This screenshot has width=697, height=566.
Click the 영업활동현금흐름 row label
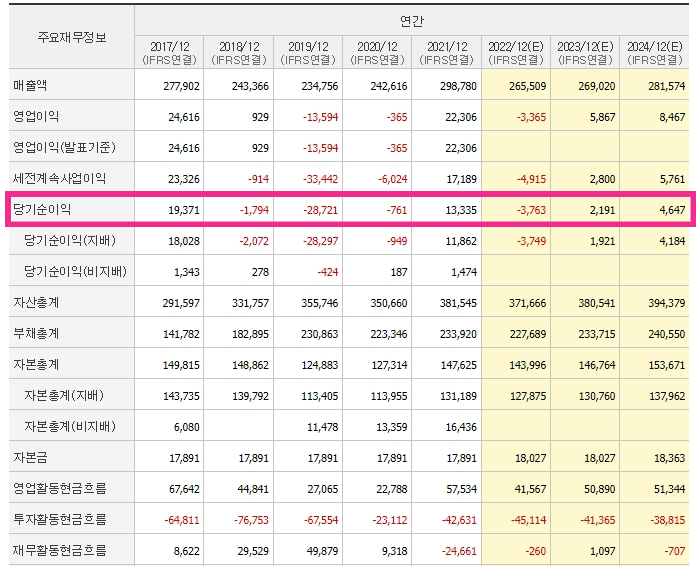coord(60,488)
